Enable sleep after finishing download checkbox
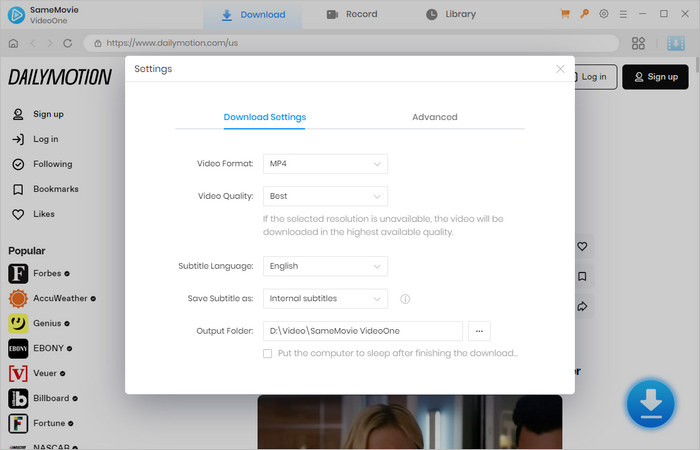This screenshot has height=450, width=700. coord(267,354)
